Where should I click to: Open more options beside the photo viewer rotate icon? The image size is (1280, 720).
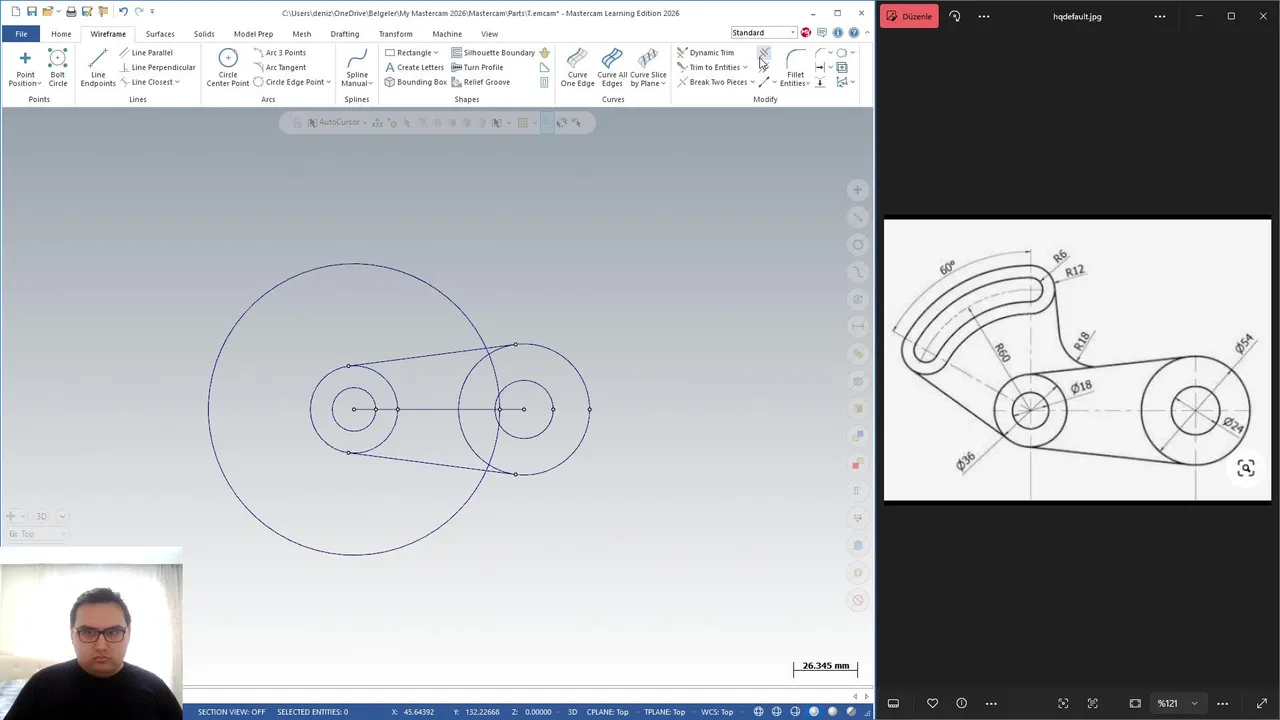point(984,16)
